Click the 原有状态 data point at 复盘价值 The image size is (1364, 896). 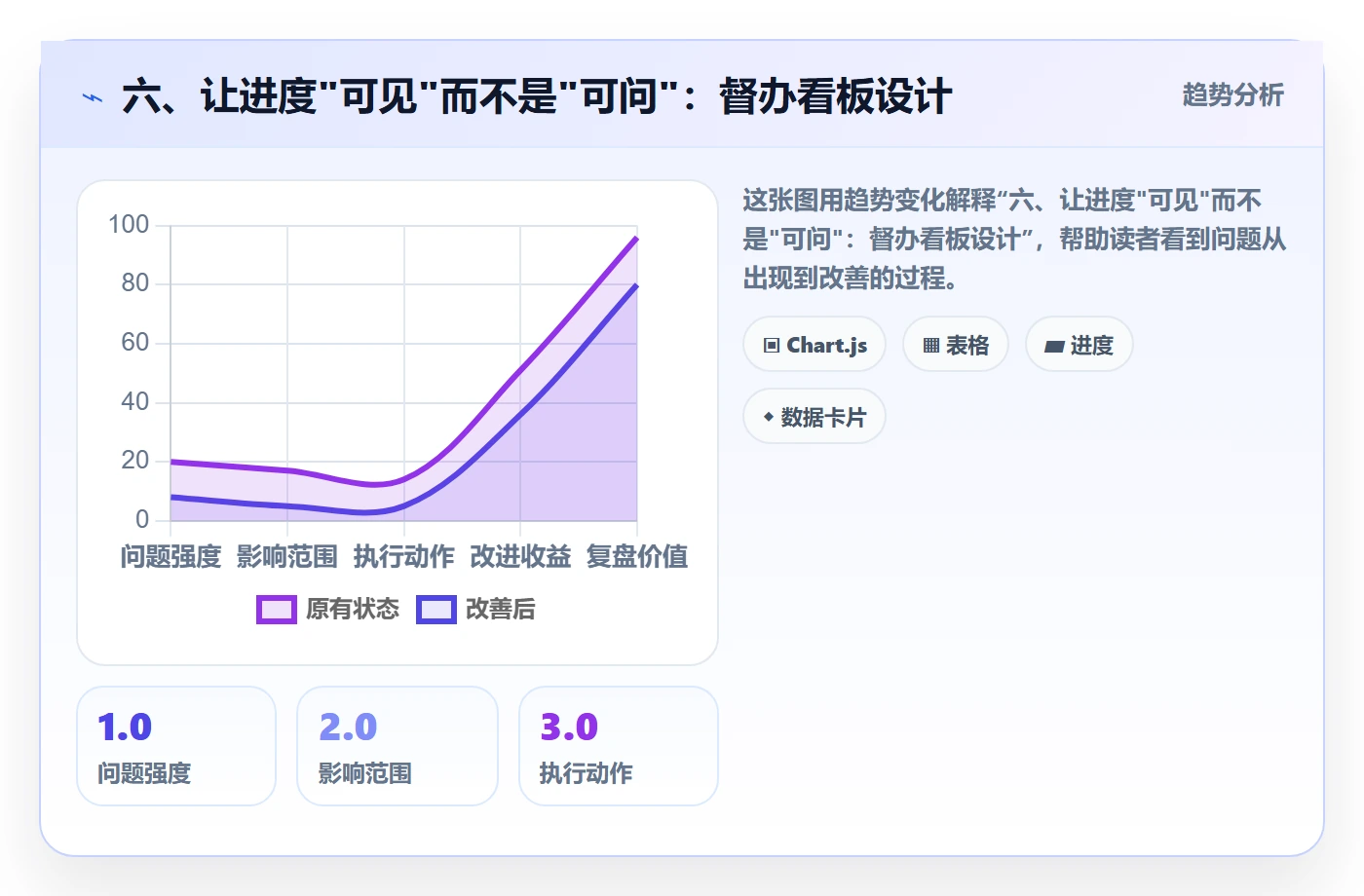[637, 238]
